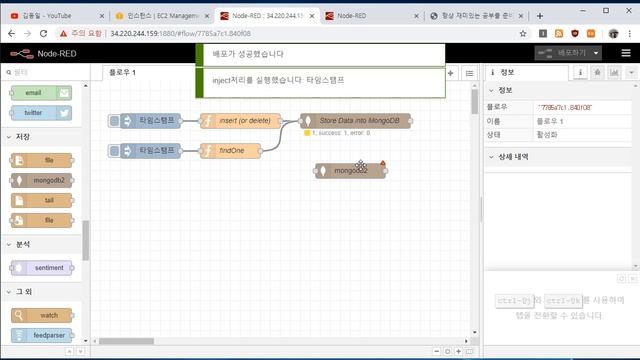Image resolution: width=640 pixels, height=360 pixels.
Task: Open the sidebar tab dropdown arrow
Action: 631,73
